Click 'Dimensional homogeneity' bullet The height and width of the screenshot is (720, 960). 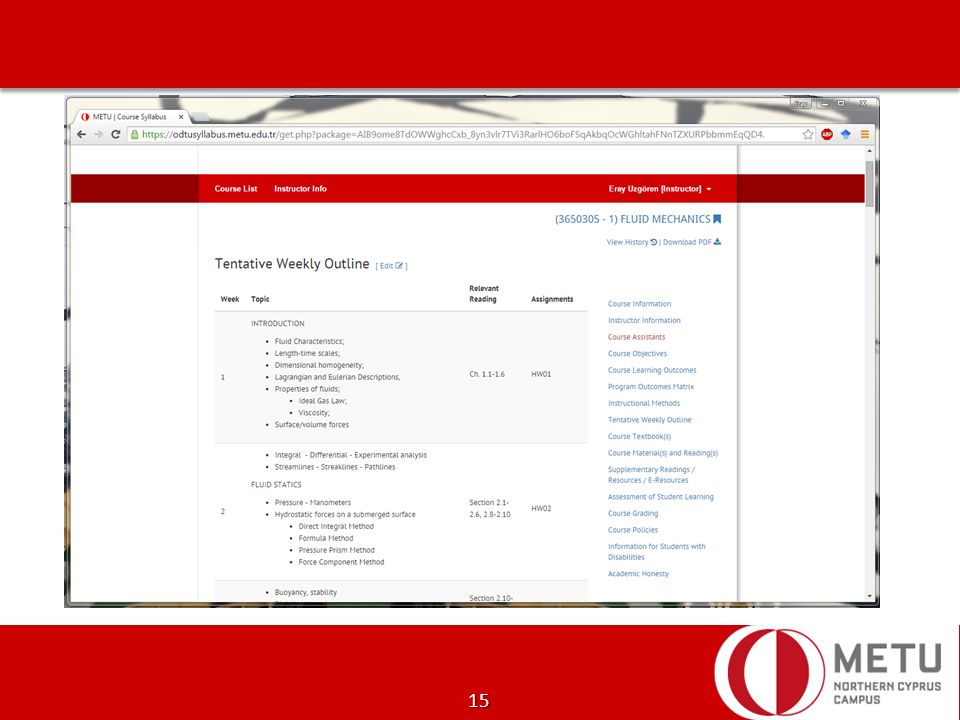point(319,365)
